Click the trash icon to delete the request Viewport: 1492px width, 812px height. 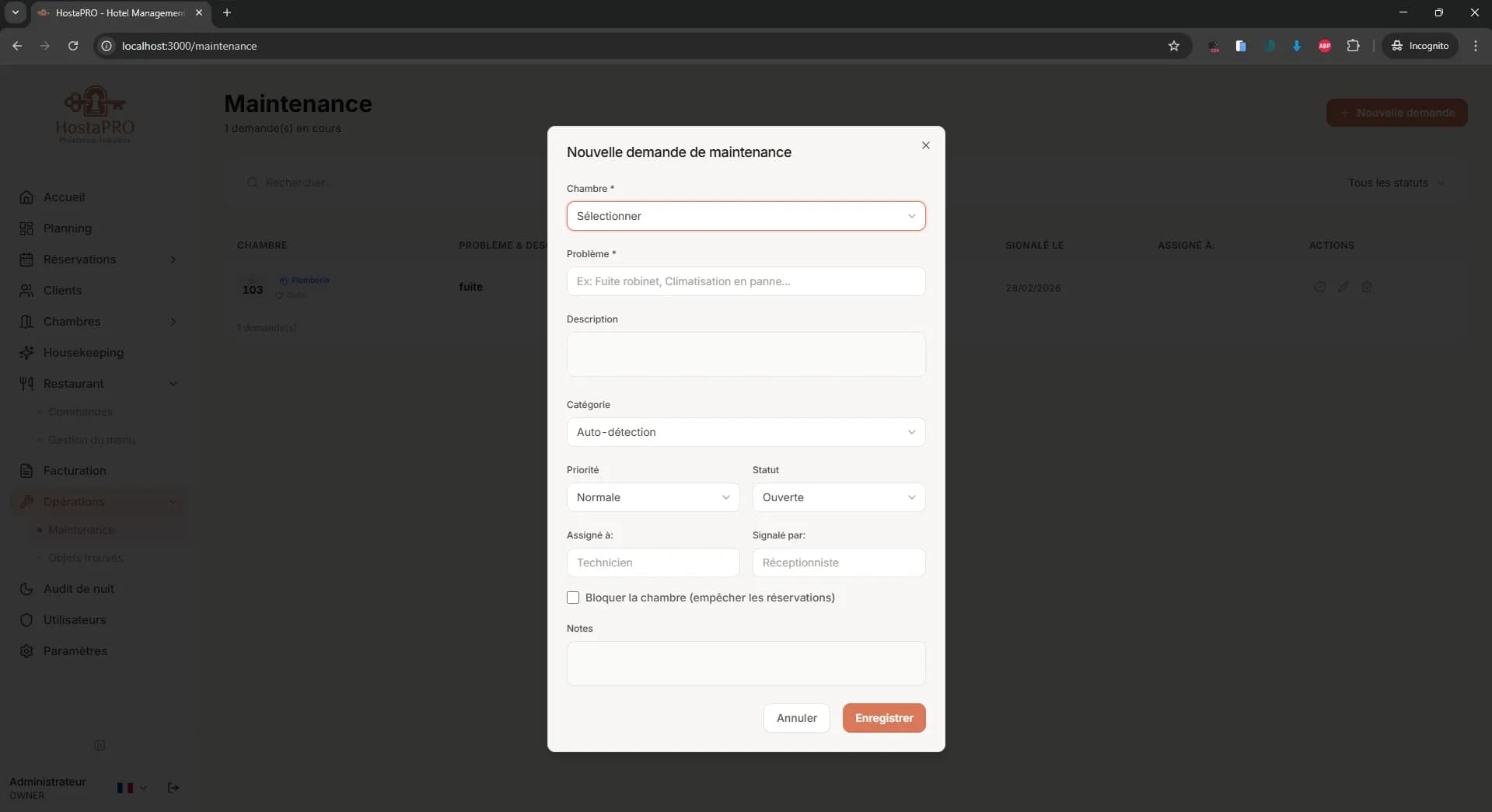tap(1368, 287)
